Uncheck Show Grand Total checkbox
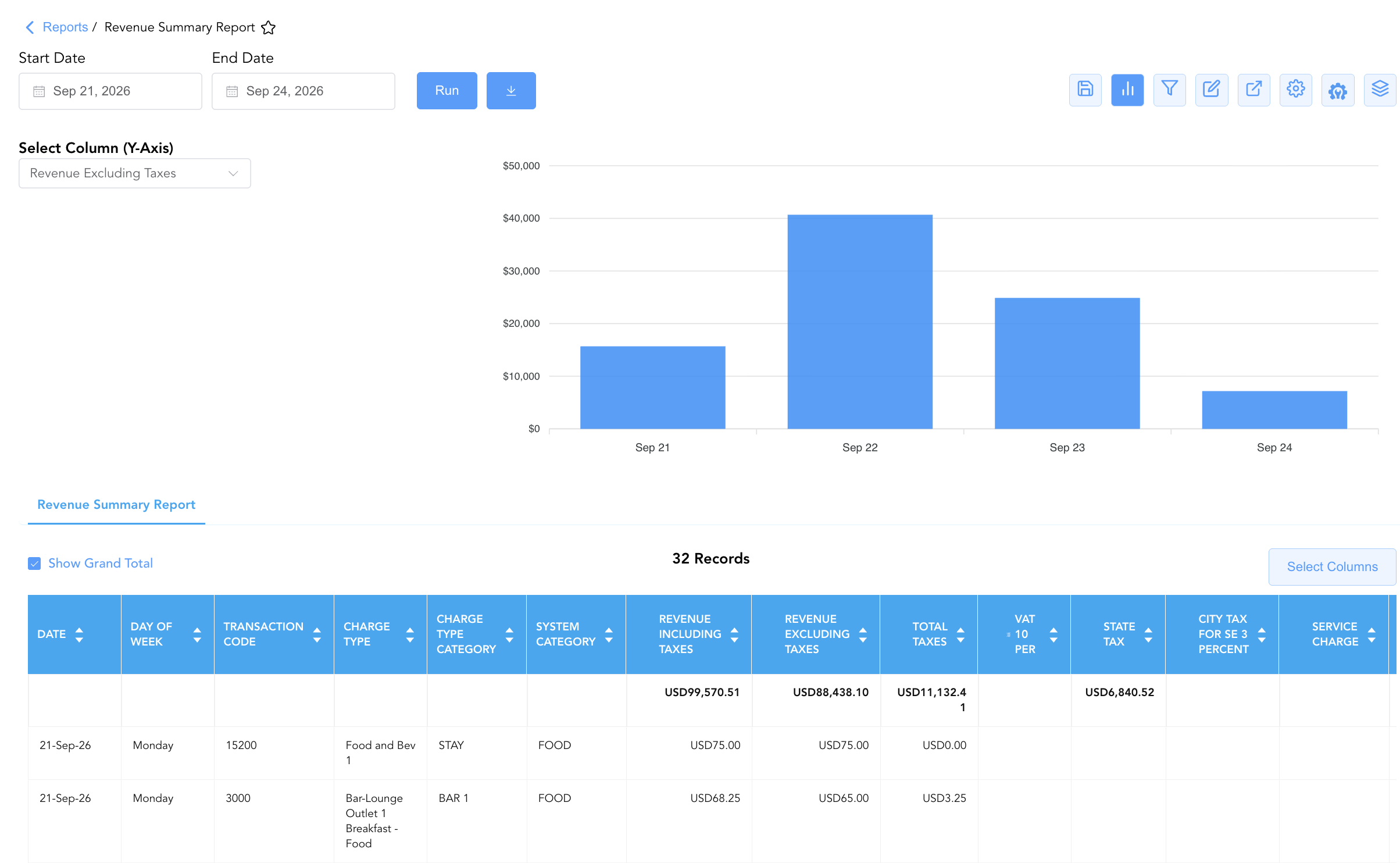The height and width of the screenshot is (863, 1400). point(34,564)
